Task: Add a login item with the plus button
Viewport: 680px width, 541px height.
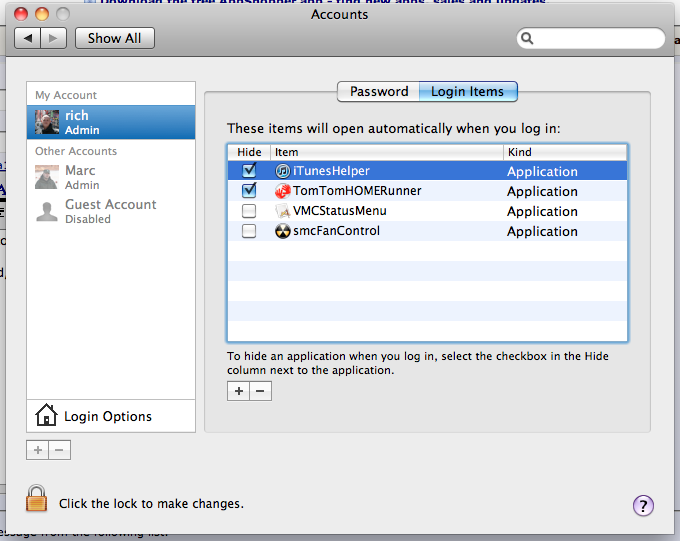Action: click(x=239, y=391)
